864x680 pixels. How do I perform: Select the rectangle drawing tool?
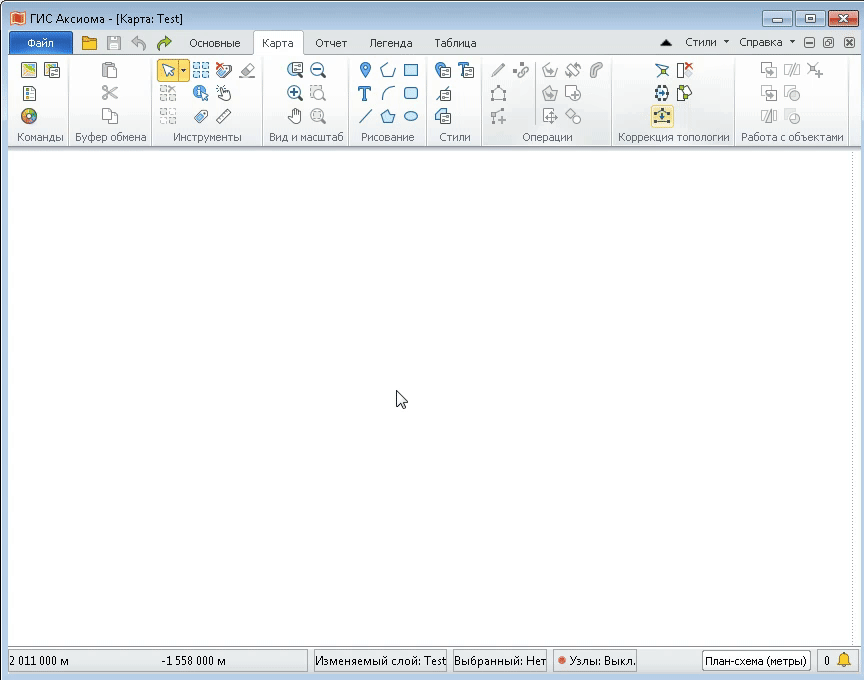pos(411,70)
